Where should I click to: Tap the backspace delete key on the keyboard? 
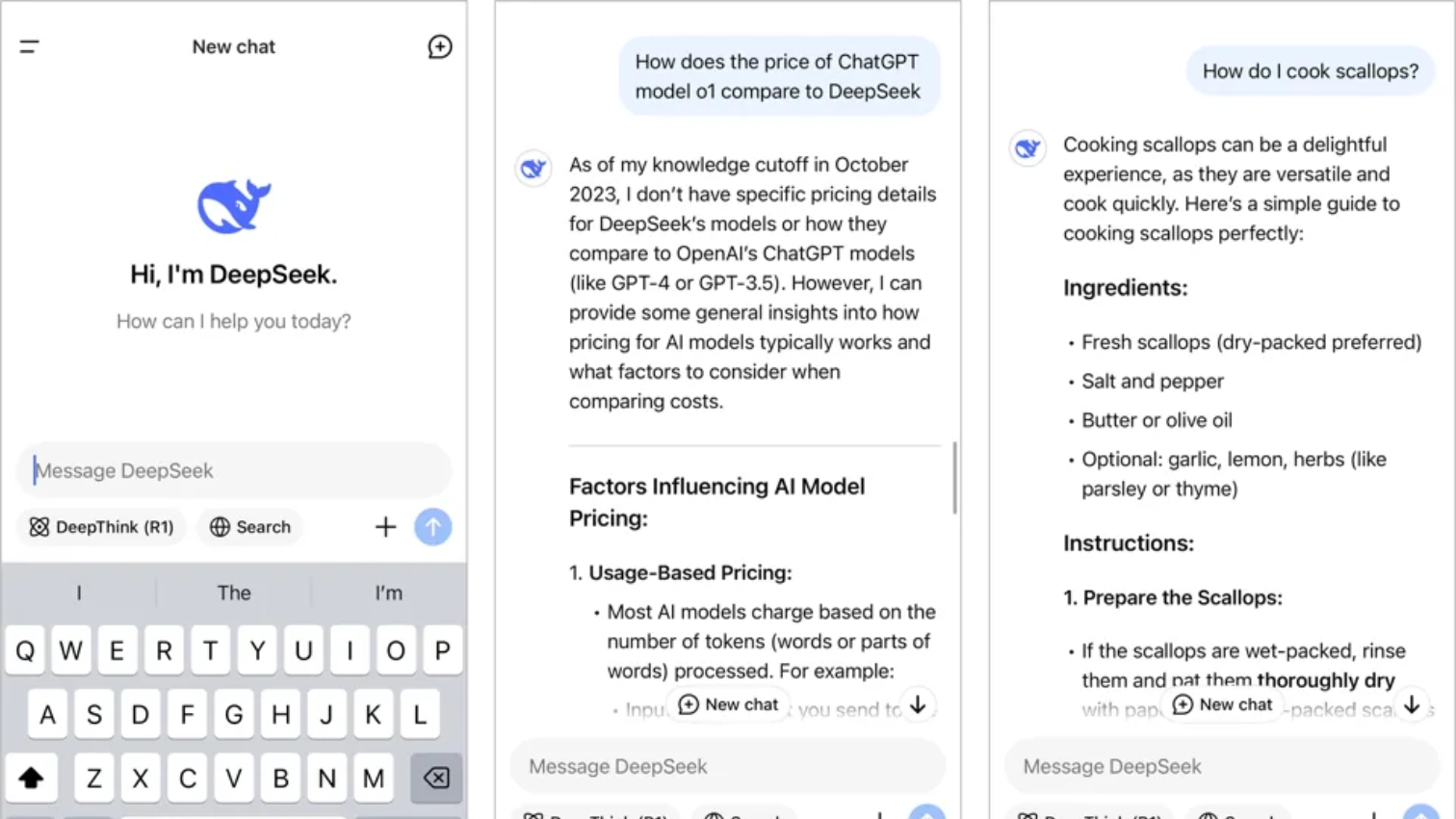[x=436, y=778]
